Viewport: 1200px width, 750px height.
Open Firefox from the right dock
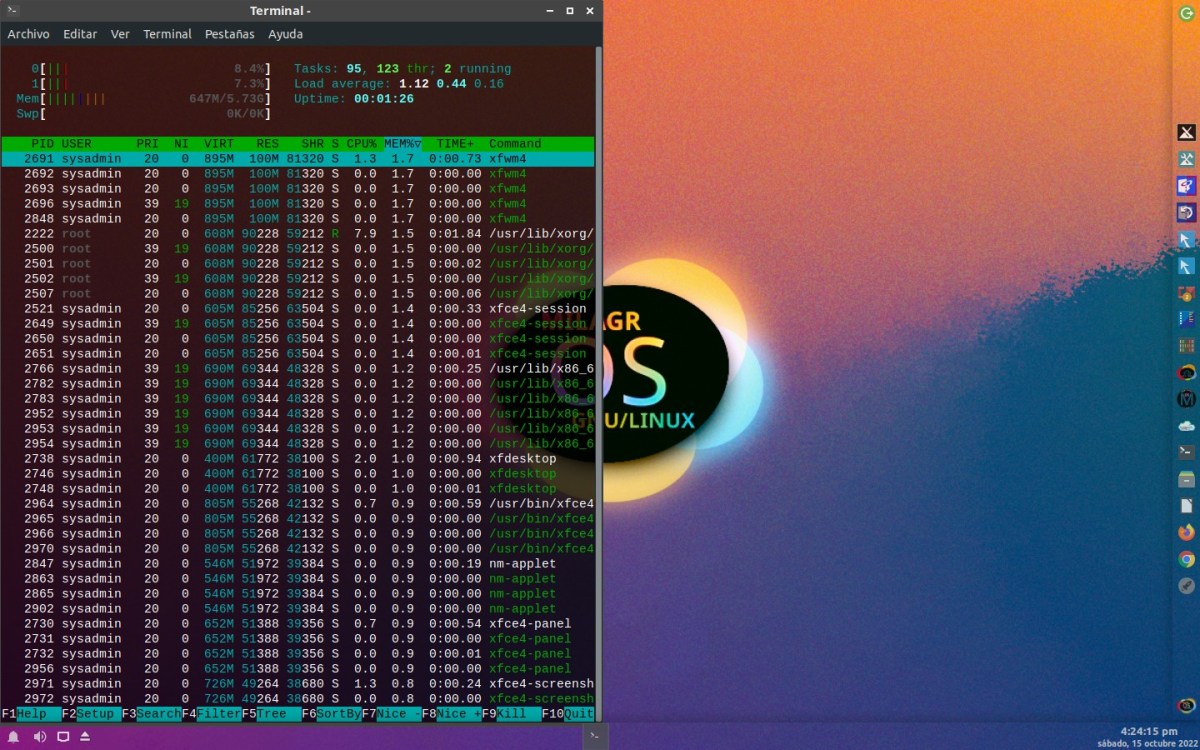1186,532
